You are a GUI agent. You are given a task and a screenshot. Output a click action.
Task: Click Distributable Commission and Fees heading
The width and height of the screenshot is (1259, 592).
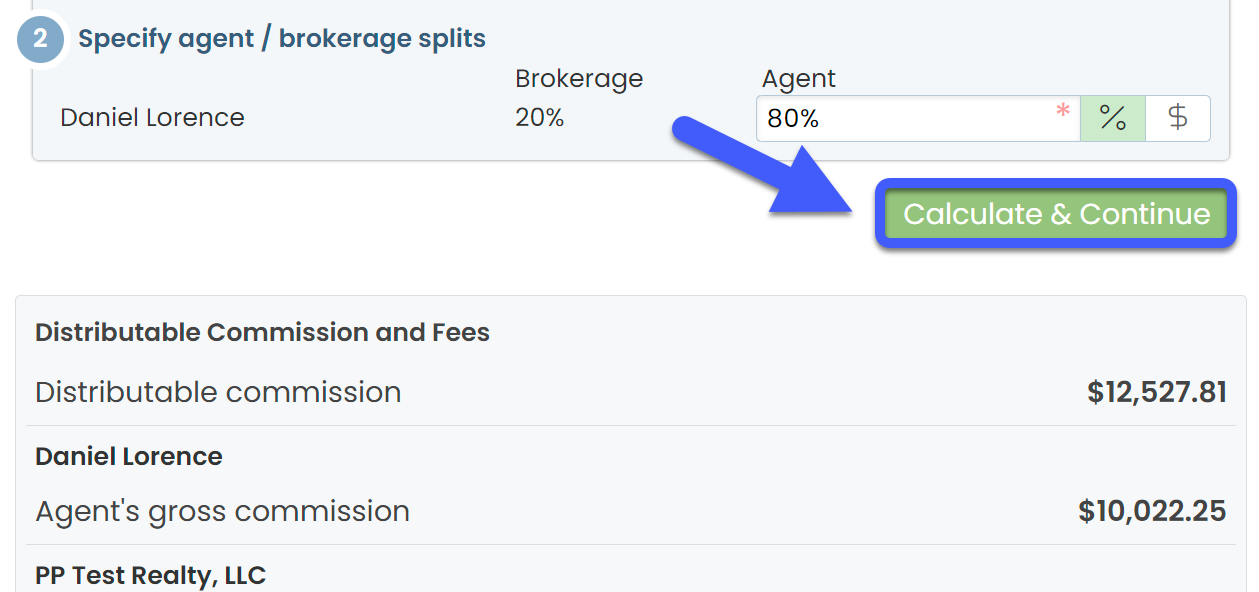point(262,332)
